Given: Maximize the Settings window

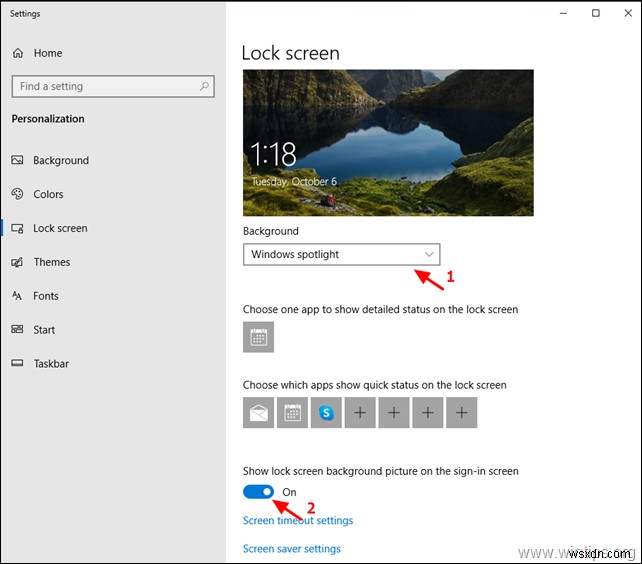Looking at the screenshot, I should [596, 13].
